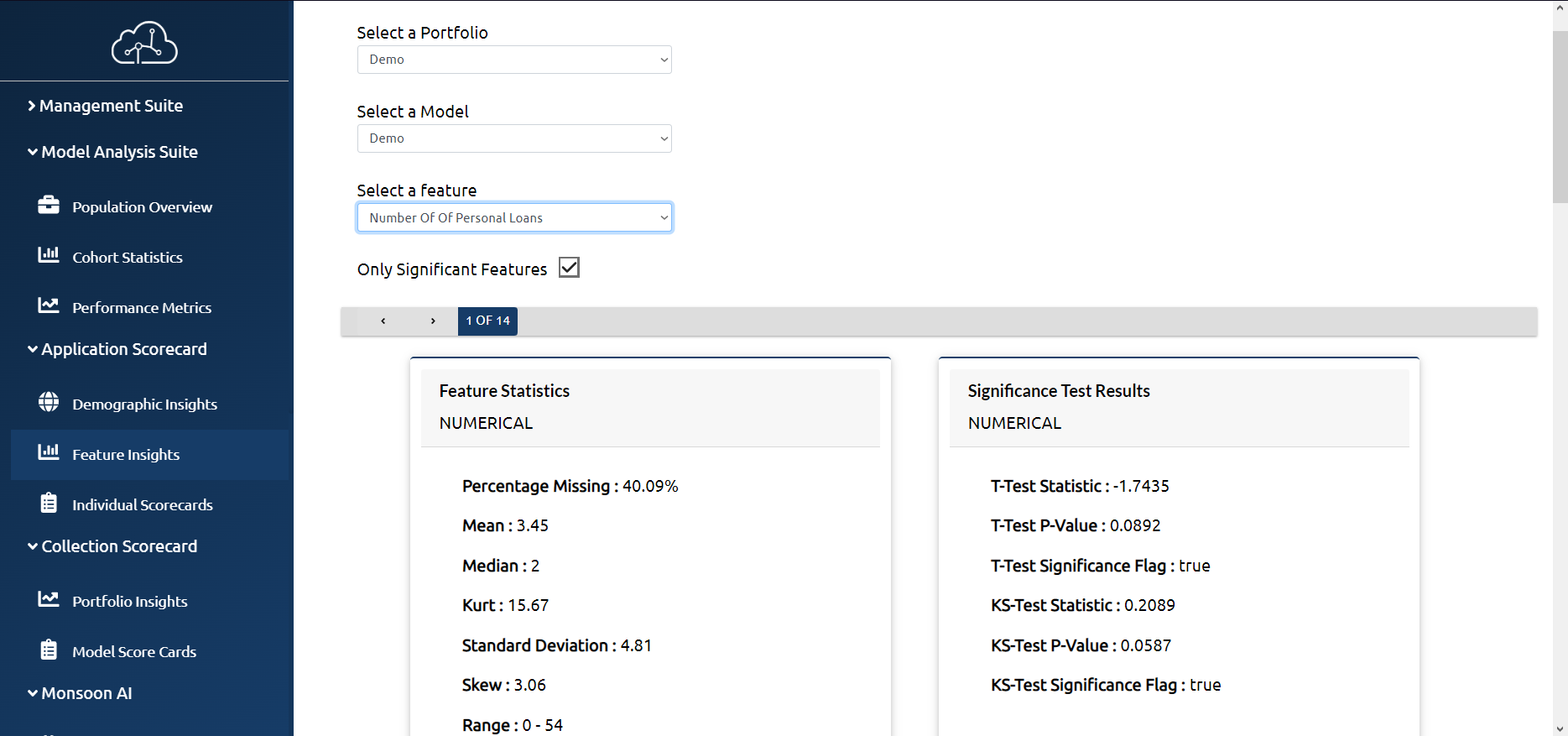Collapse Application Scorecard section

coord(117,349)
